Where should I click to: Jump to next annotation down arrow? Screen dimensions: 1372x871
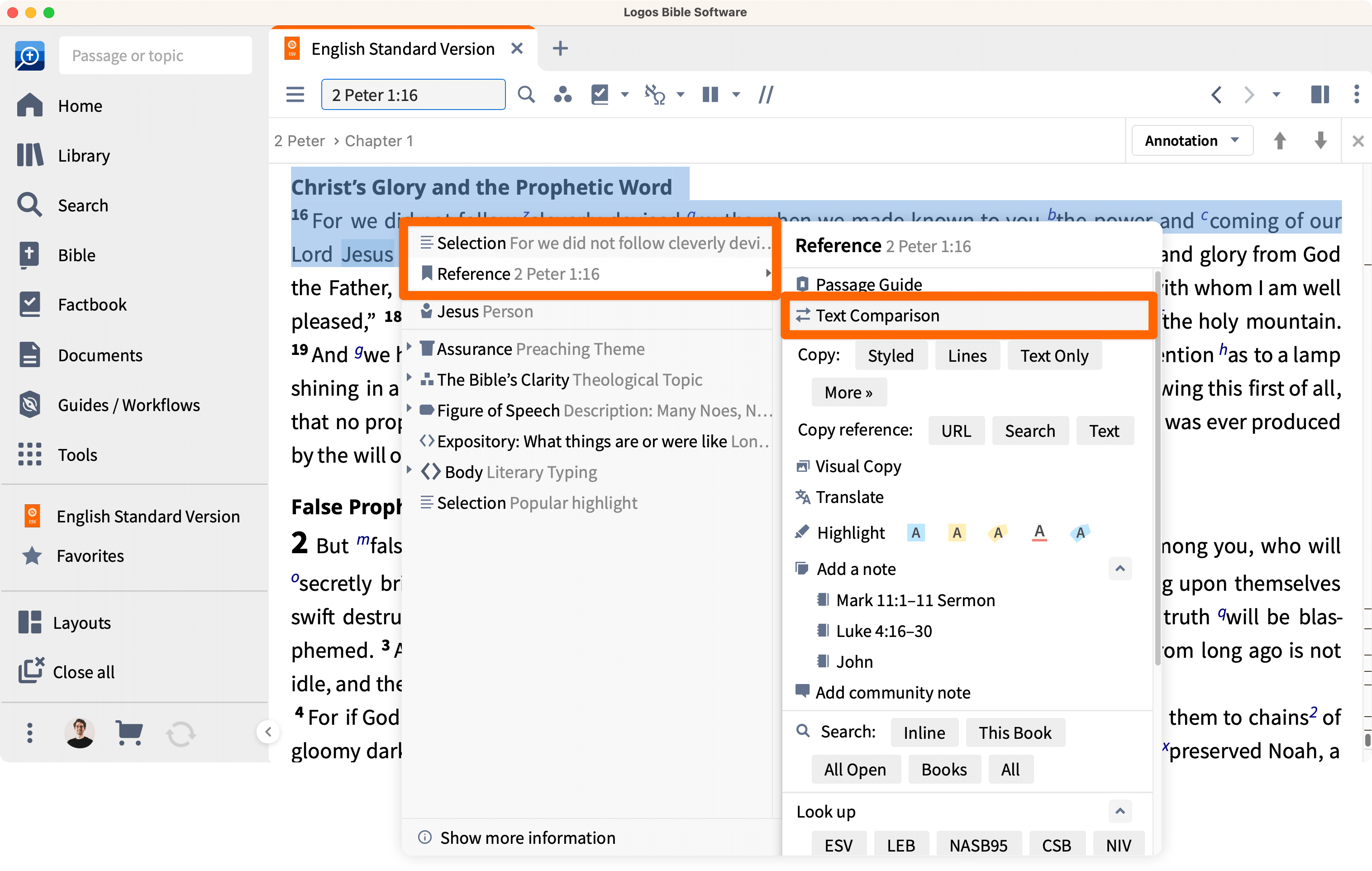(1320, 140)
